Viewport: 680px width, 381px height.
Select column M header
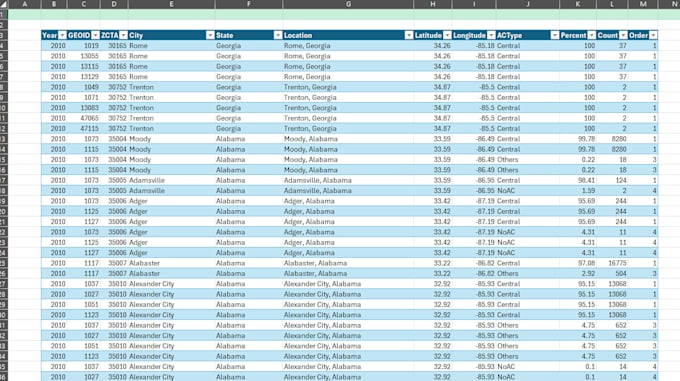pyautogui.click(x=643, y=4)
